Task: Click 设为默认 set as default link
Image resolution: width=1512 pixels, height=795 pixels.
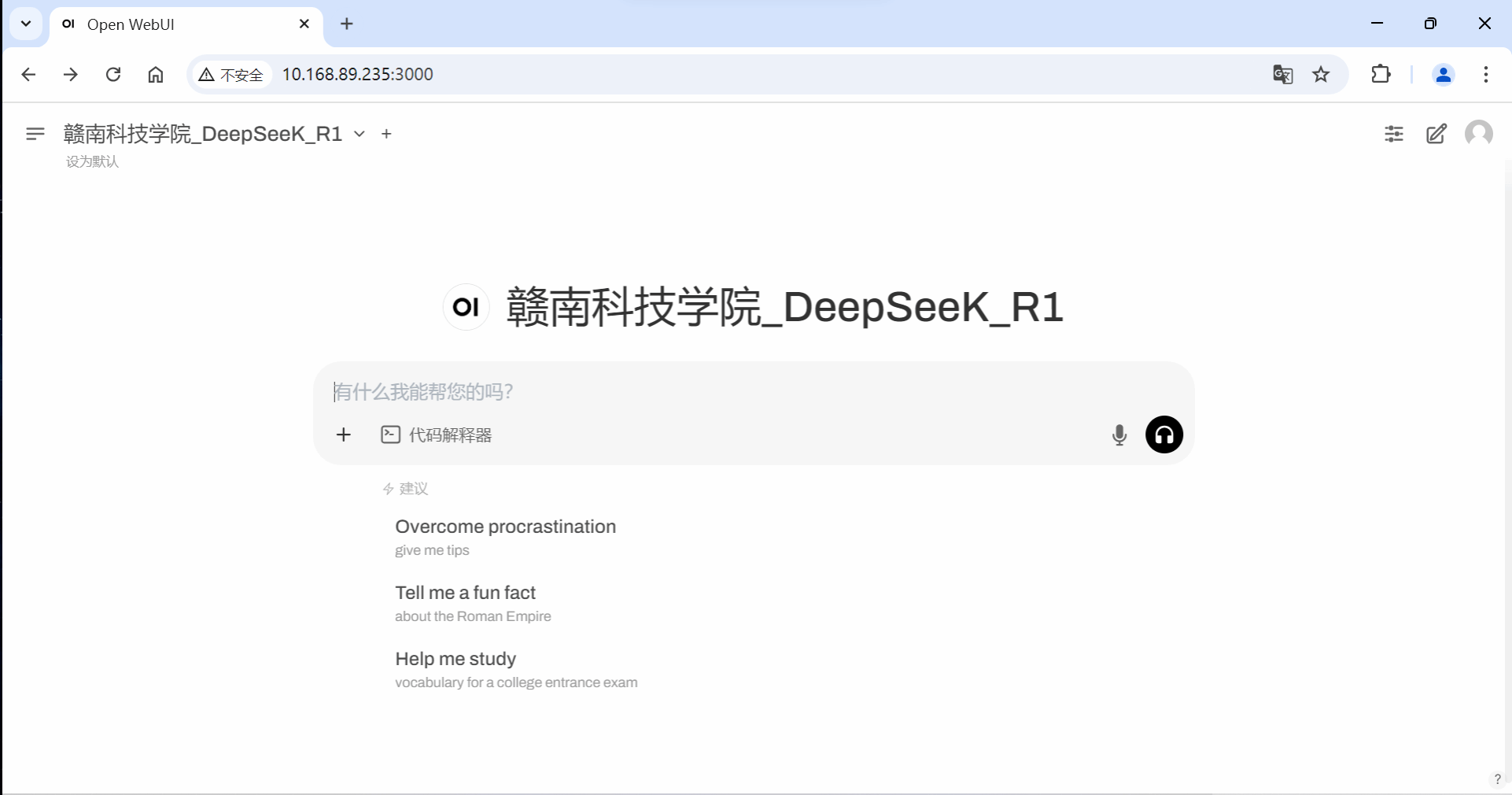Action: (x=92, y=161)
